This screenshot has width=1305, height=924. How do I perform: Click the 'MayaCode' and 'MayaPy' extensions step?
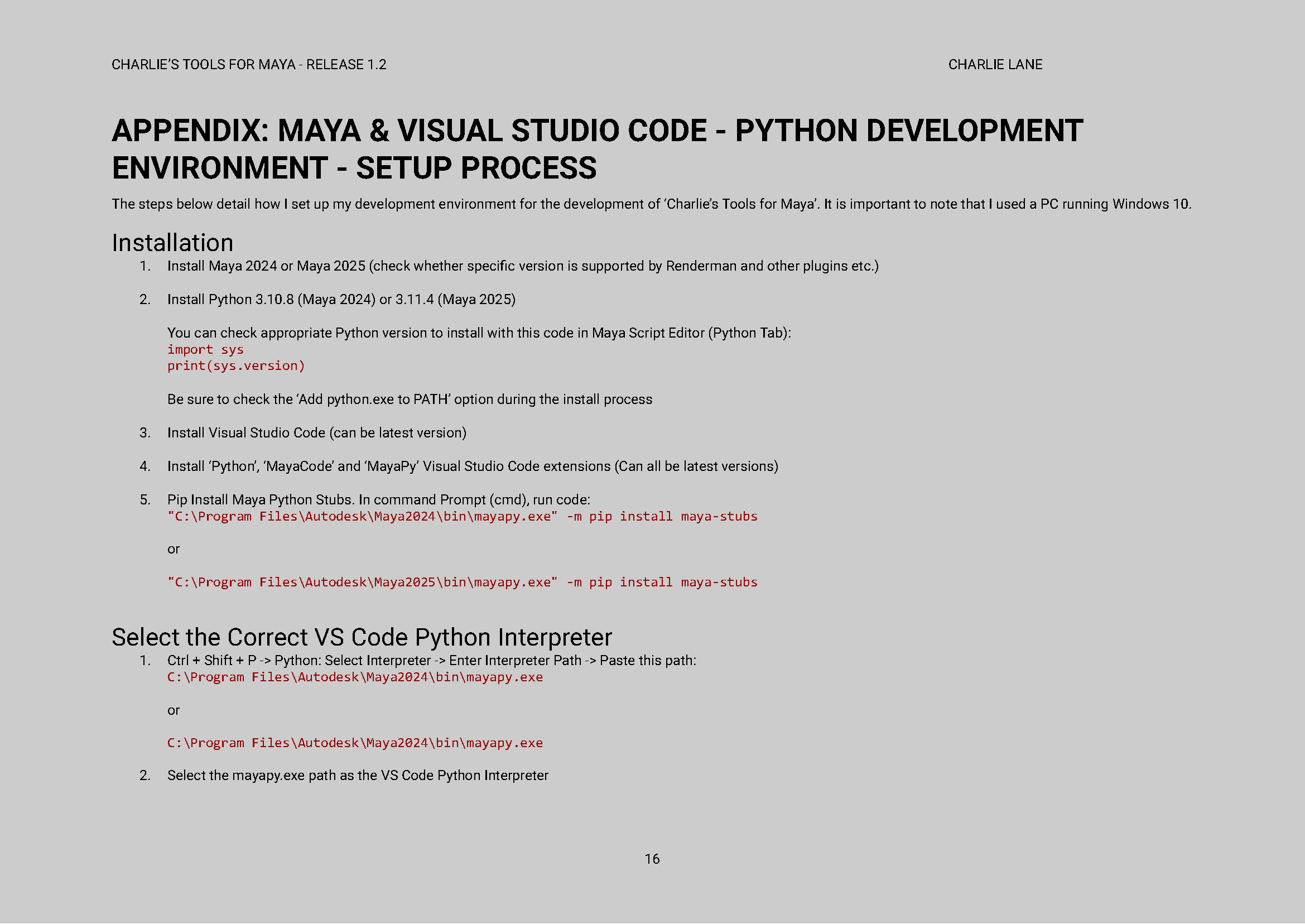tap(472, 466)
